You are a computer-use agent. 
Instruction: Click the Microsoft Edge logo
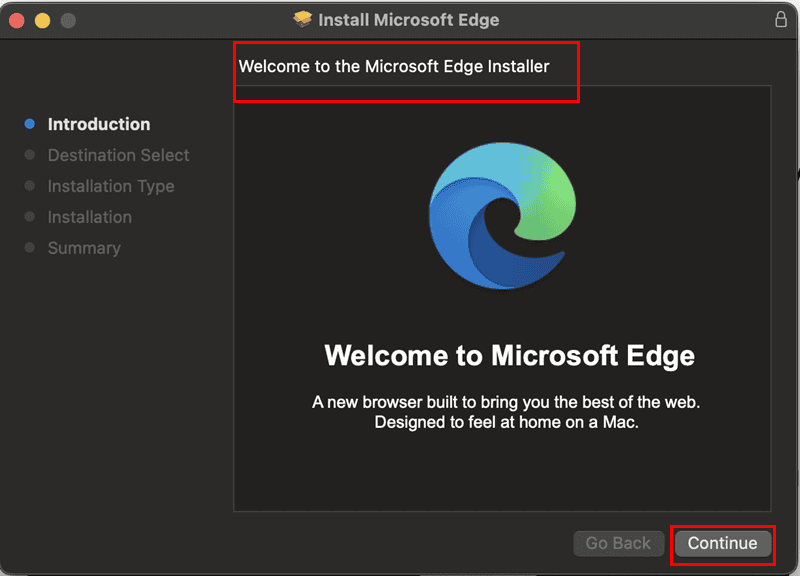(x=502, y=217)
